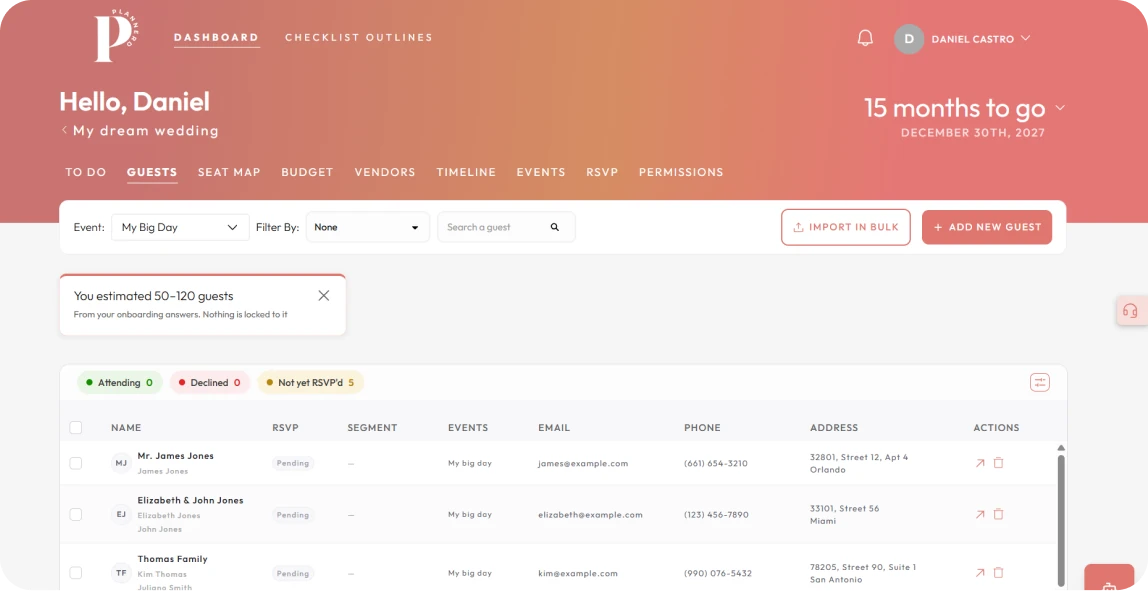Viewport: 1148px width, 591px height.
Task: Open the Dashboard nav item
Action: tap(216, 37)
